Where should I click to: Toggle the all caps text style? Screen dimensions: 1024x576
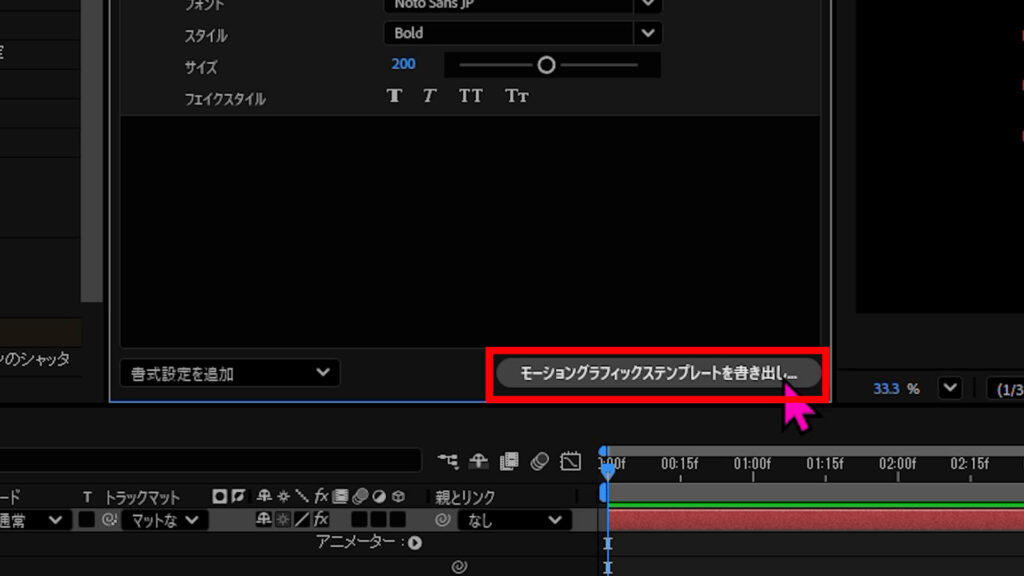(x=470, y=96)
